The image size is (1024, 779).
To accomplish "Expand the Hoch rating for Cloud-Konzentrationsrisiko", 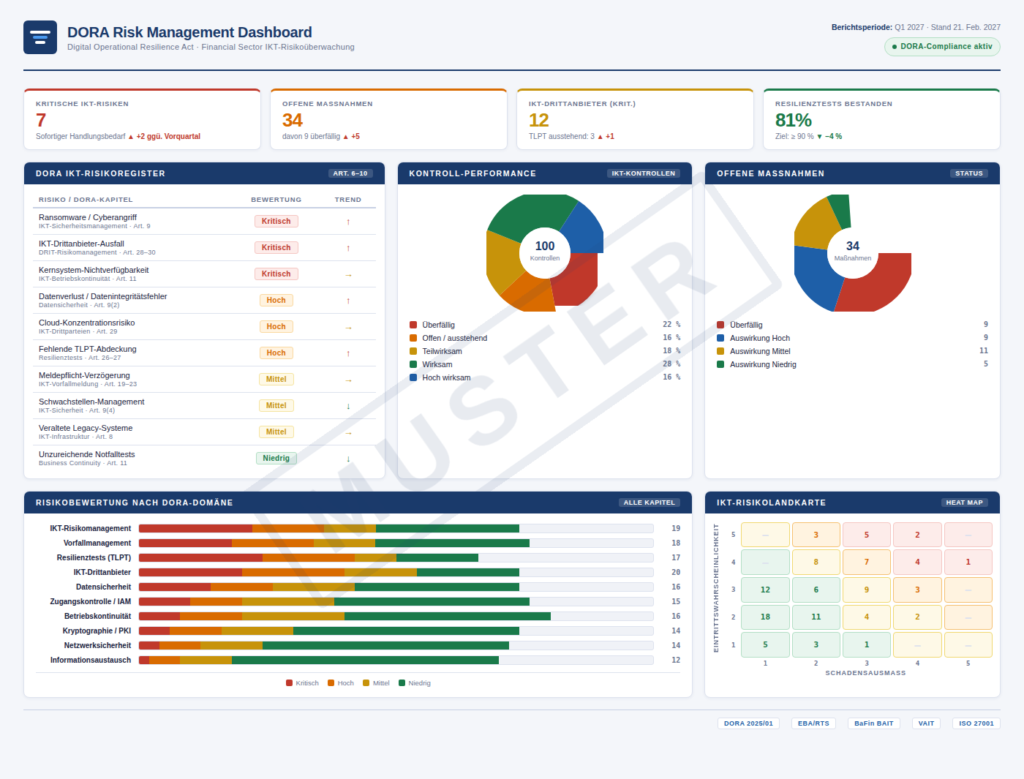I will [276, 326].
